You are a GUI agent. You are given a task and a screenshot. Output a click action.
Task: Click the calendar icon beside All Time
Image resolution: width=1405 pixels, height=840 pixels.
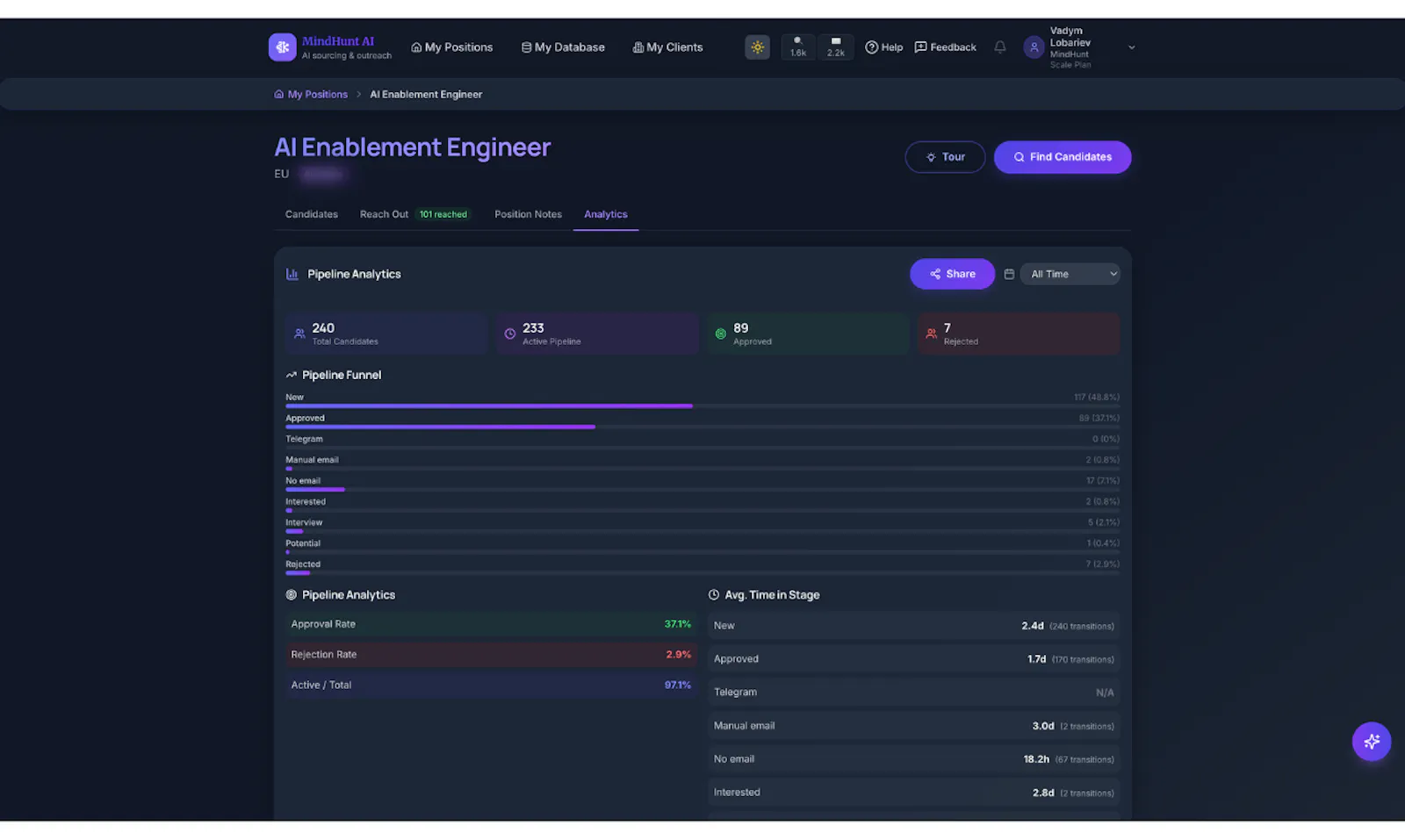1009,274
